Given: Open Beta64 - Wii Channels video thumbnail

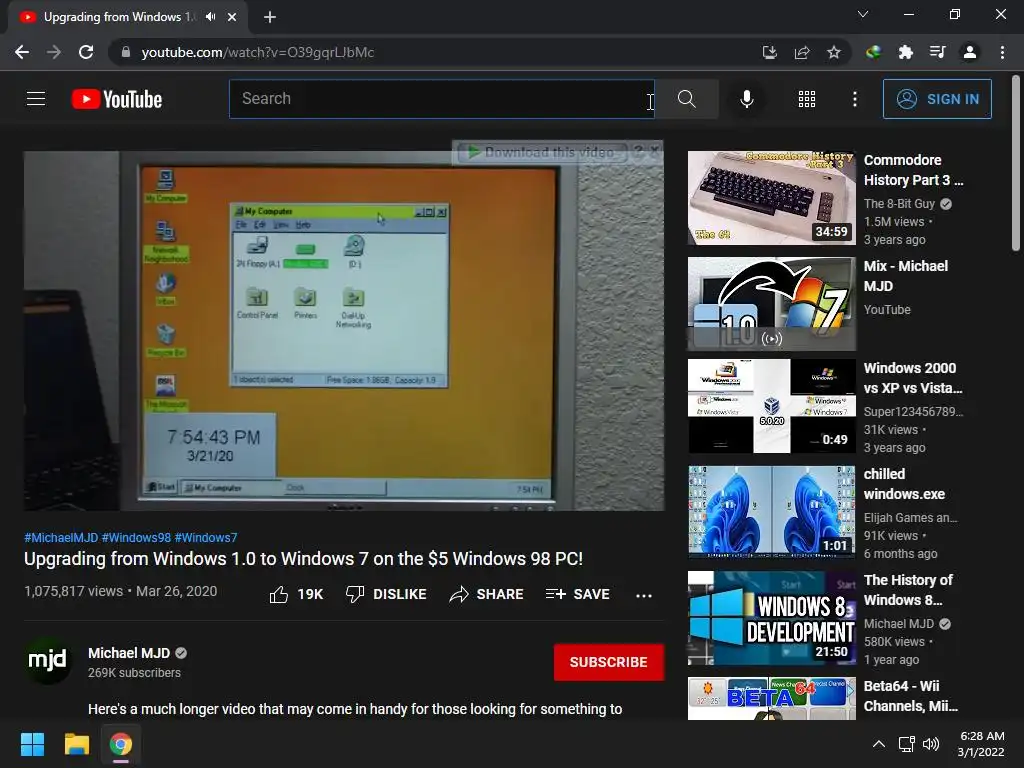Looking at the screenshot, I should pyautogui.click(x=771, y=698).
